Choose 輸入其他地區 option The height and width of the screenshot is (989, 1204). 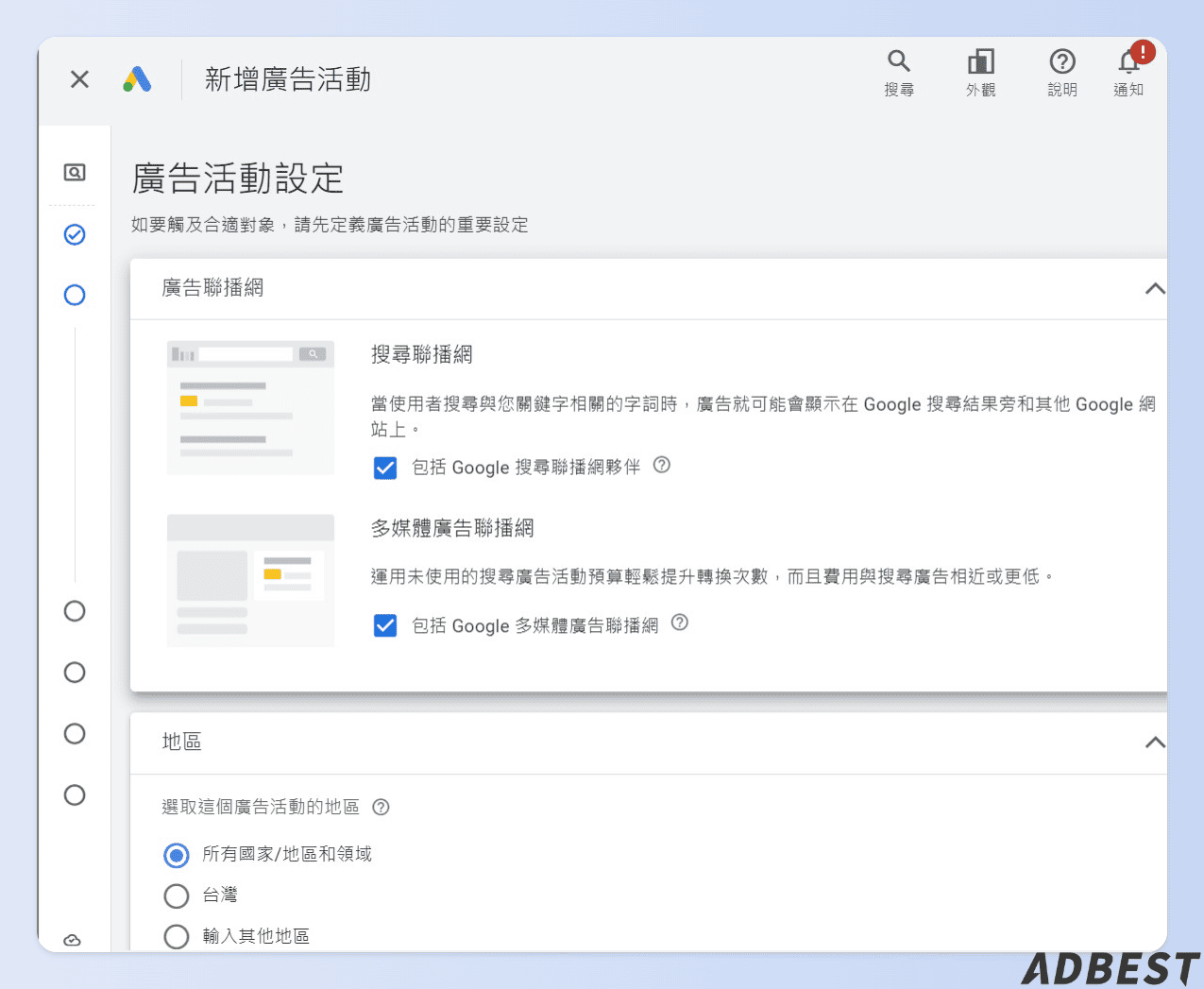[x=176, y=936]
